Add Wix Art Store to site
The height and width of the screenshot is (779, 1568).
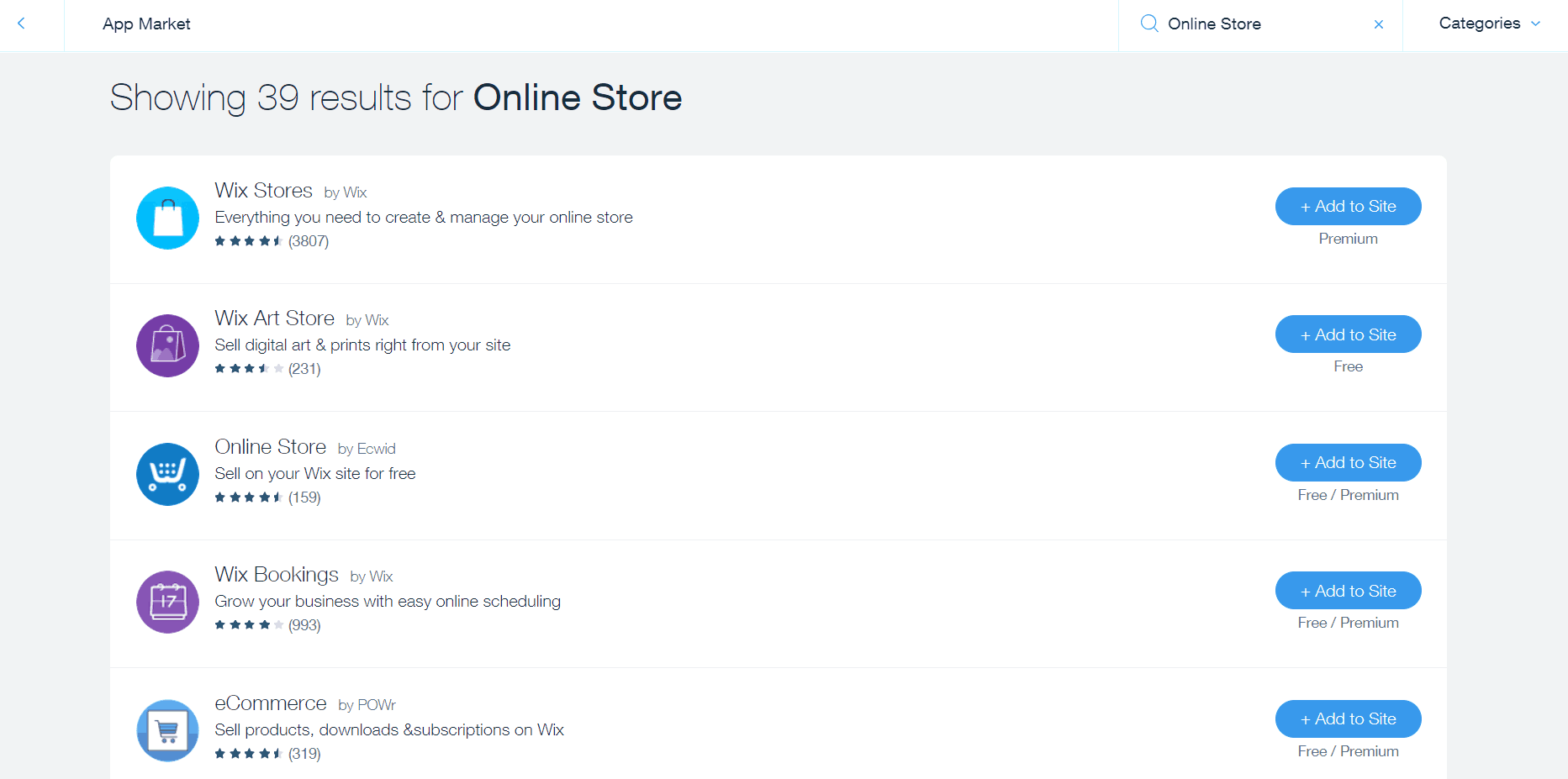point(1348,334)
